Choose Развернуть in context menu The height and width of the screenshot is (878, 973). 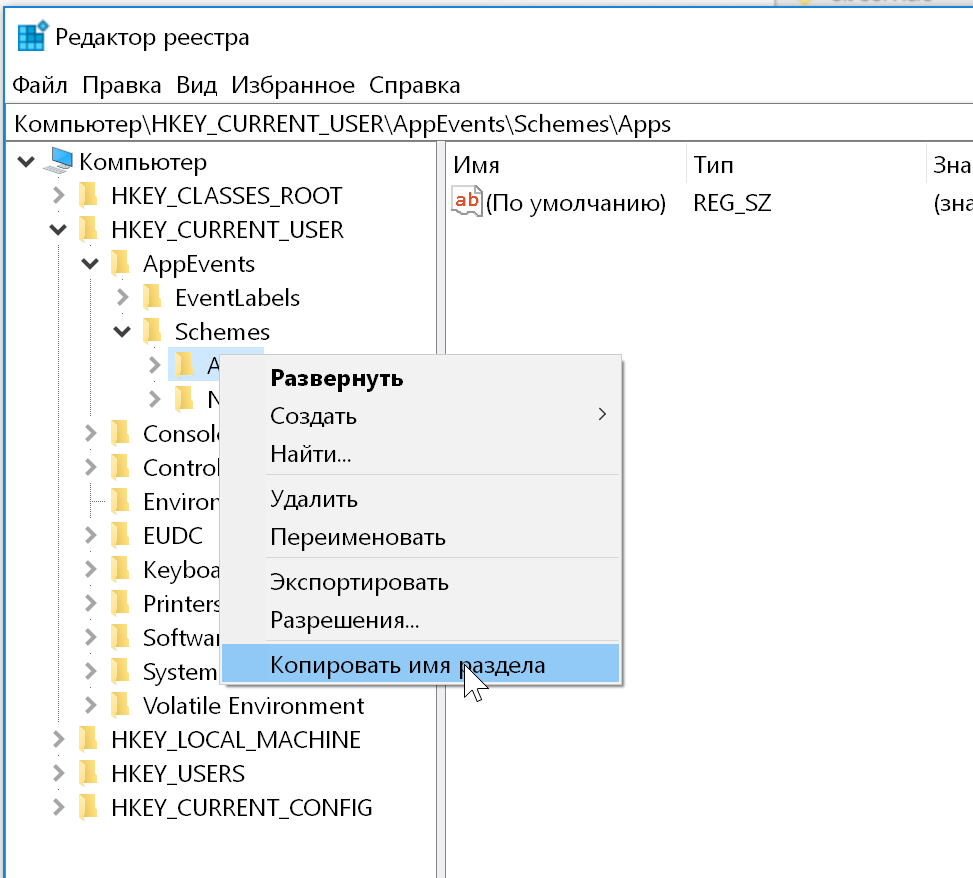coord(422,378)
